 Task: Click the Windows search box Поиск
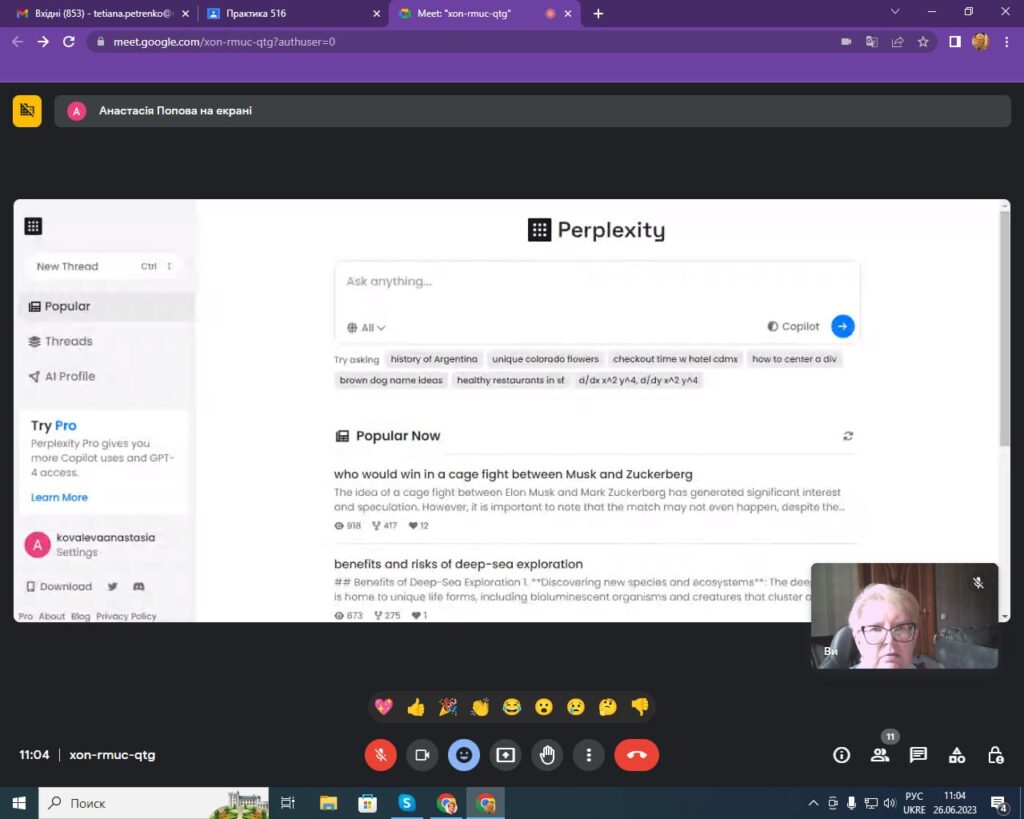tap(140, 803)
